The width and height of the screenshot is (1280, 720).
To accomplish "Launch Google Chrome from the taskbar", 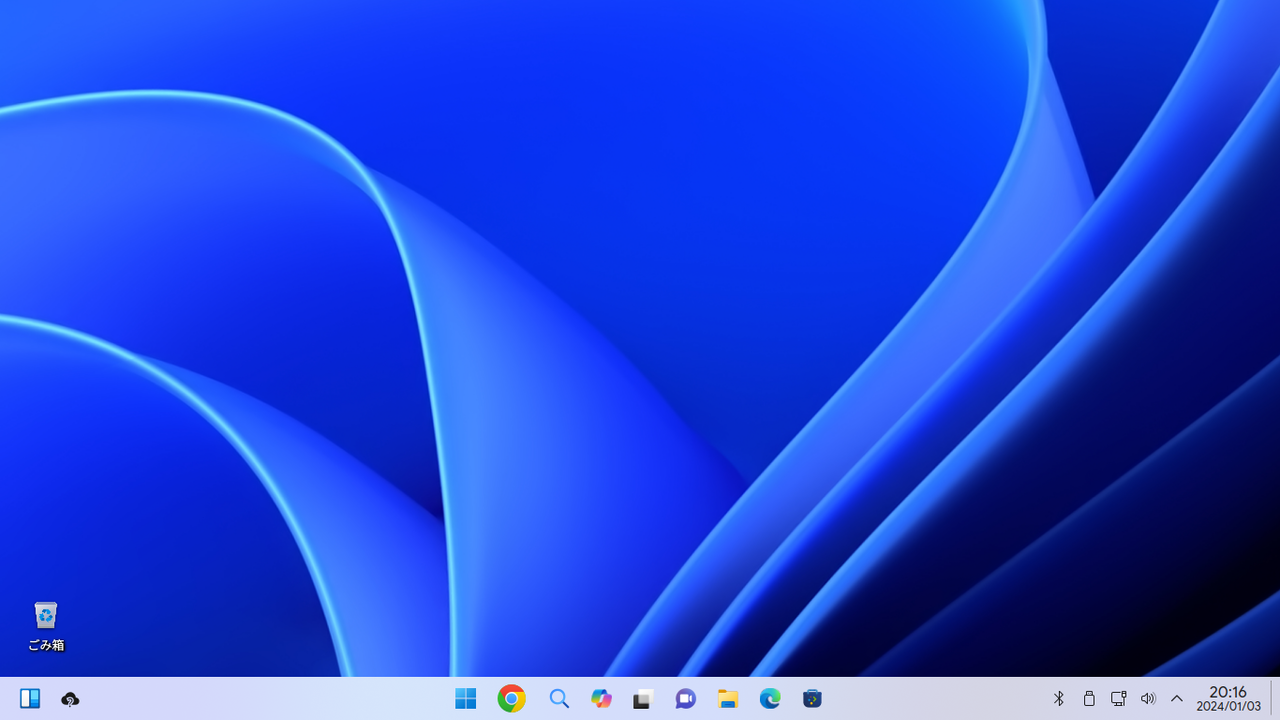I will click(512, 699).
